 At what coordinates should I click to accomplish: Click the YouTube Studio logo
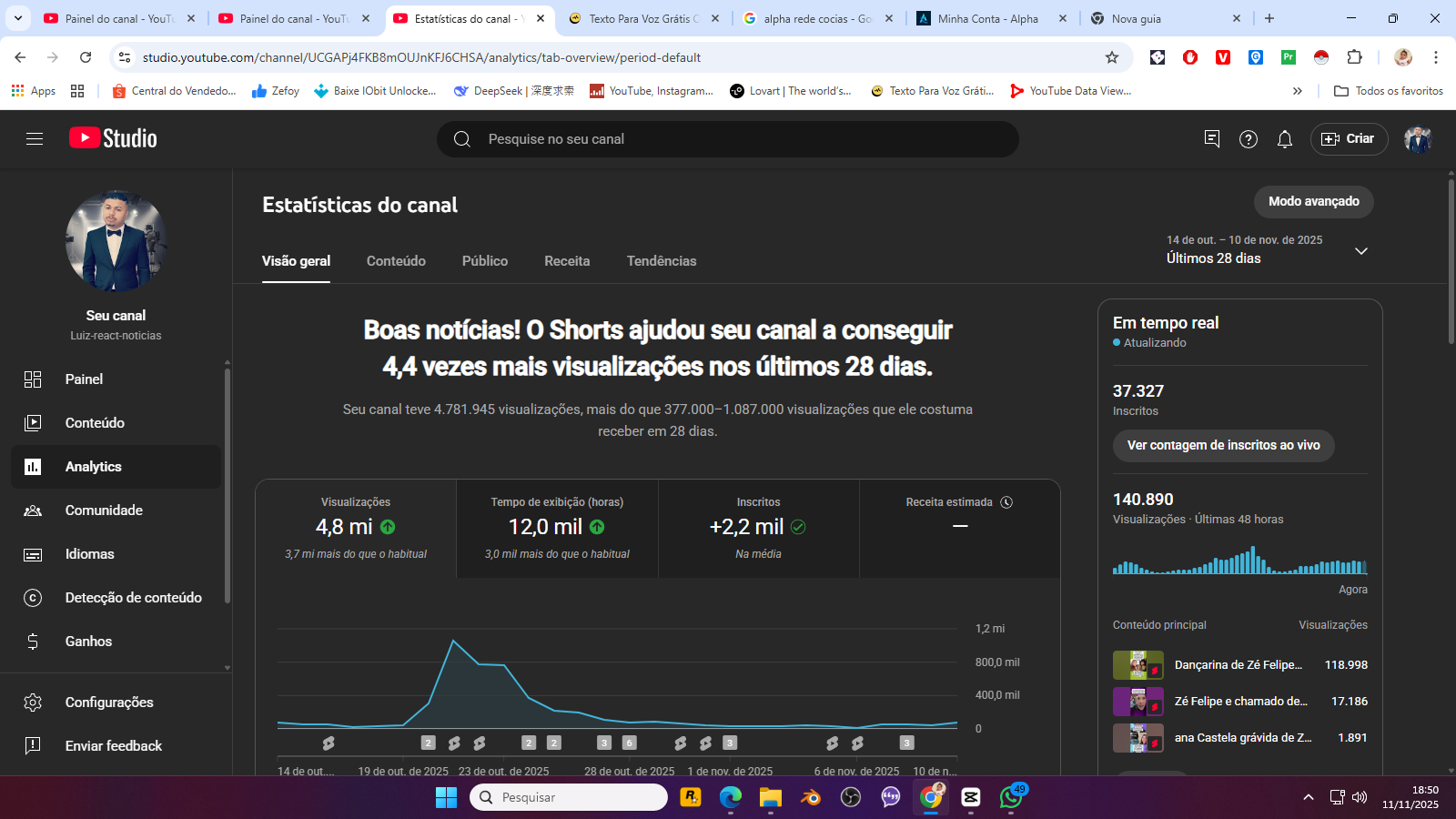pos(113,138)
